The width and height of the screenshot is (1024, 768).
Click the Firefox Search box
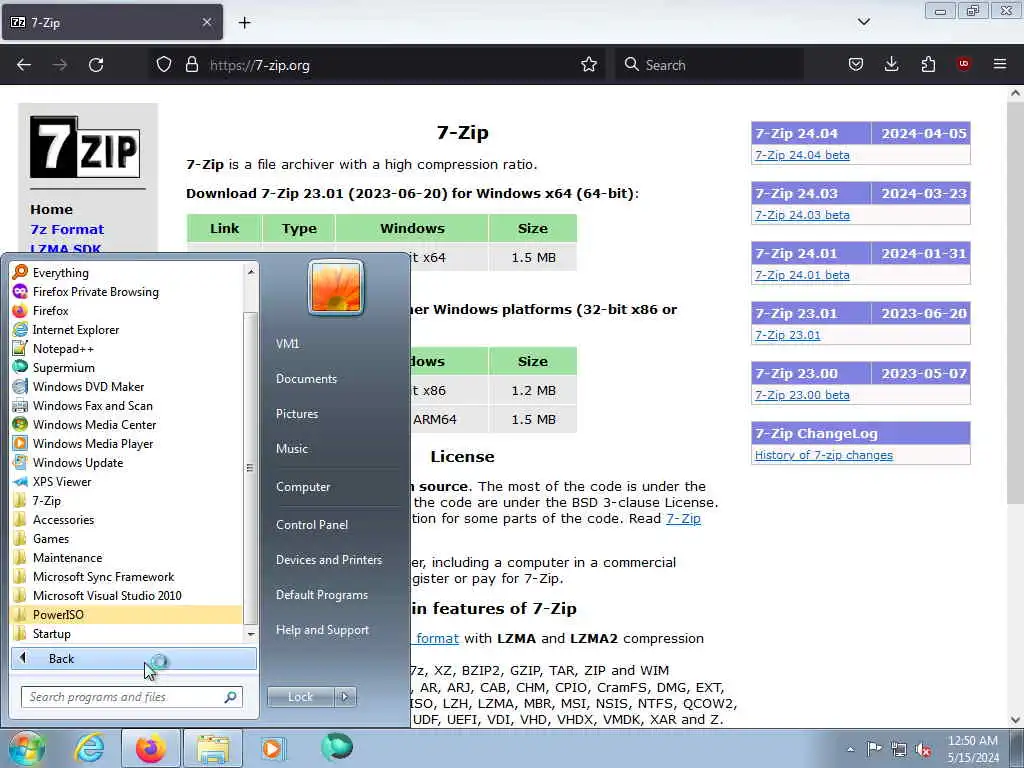click(x=709, y=65)
